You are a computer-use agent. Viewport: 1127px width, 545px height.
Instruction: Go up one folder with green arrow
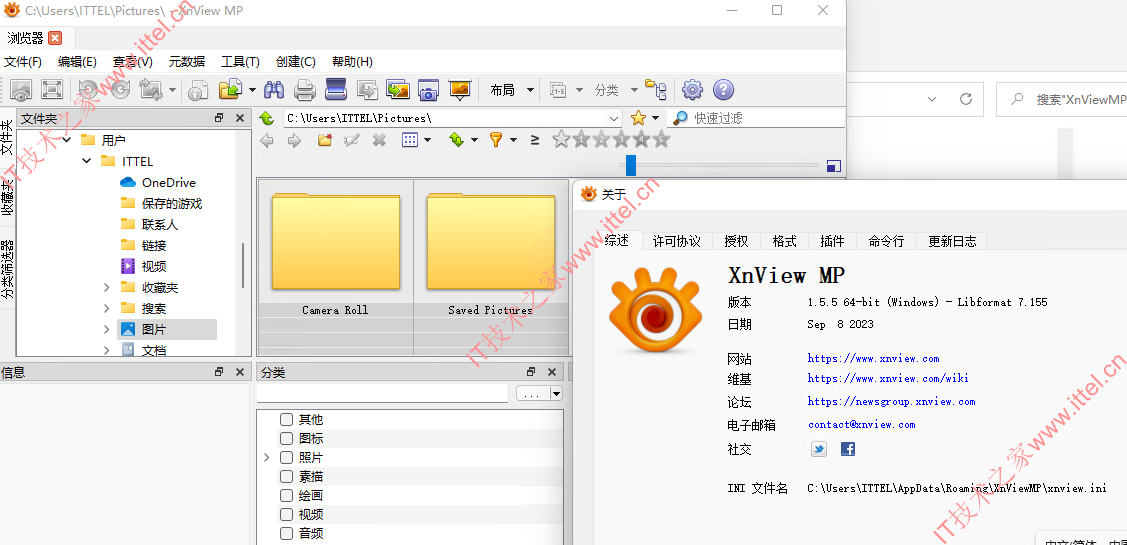(267, 118)
